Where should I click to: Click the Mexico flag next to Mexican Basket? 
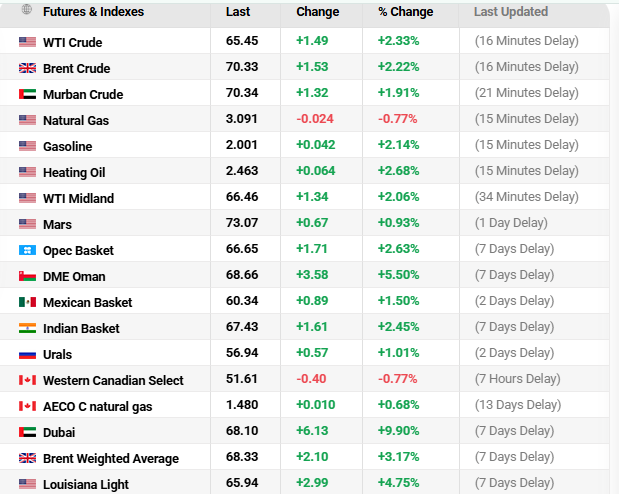point(27,302)
